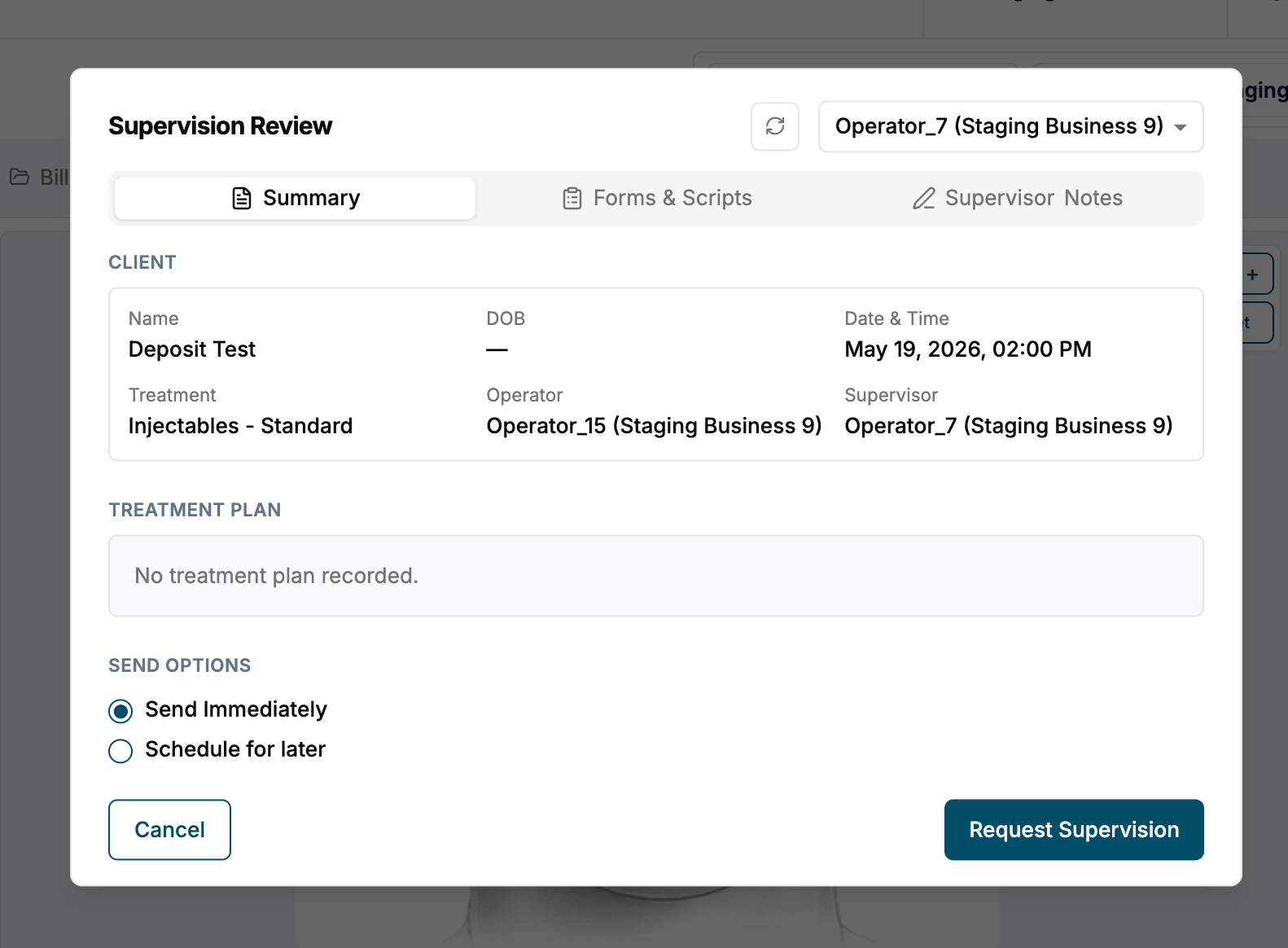
Task: Click the May 19, 2026, 02:00 PM value
Action: 968,349
